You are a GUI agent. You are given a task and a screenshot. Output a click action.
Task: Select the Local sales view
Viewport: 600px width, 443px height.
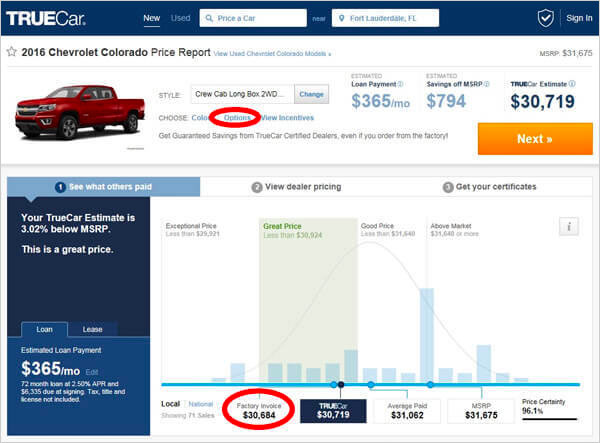point(170,404)
